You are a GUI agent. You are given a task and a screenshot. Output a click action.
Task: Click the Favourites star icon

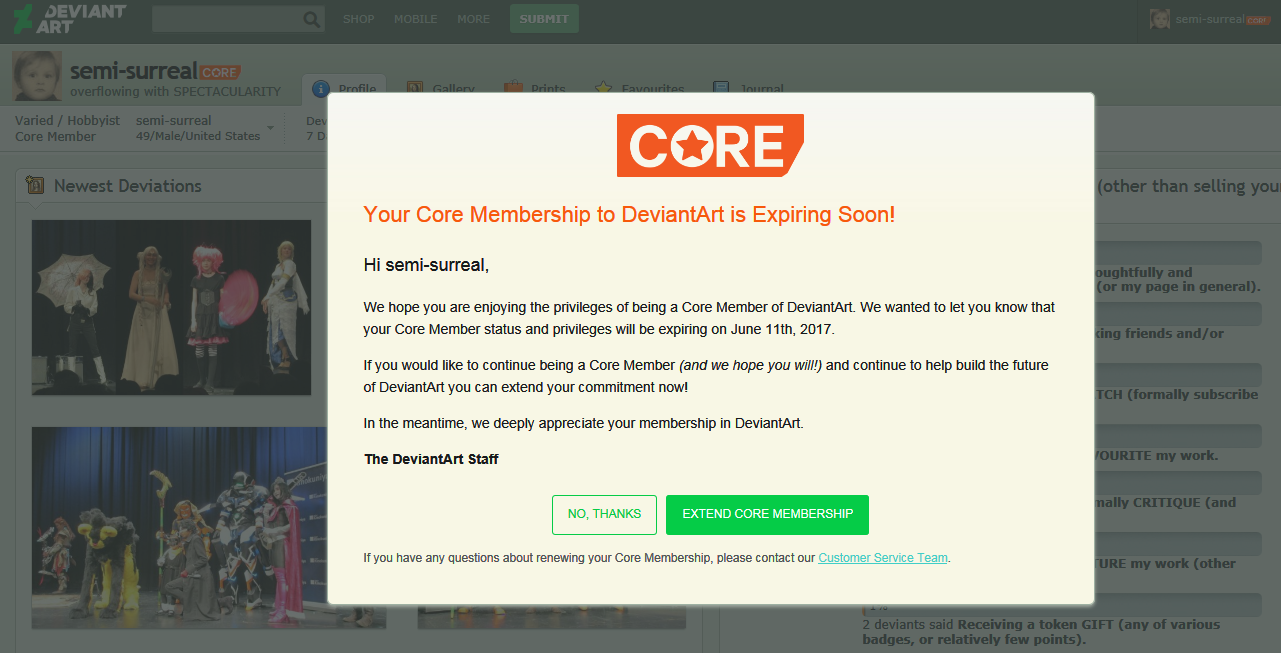(x=604, y=89)
